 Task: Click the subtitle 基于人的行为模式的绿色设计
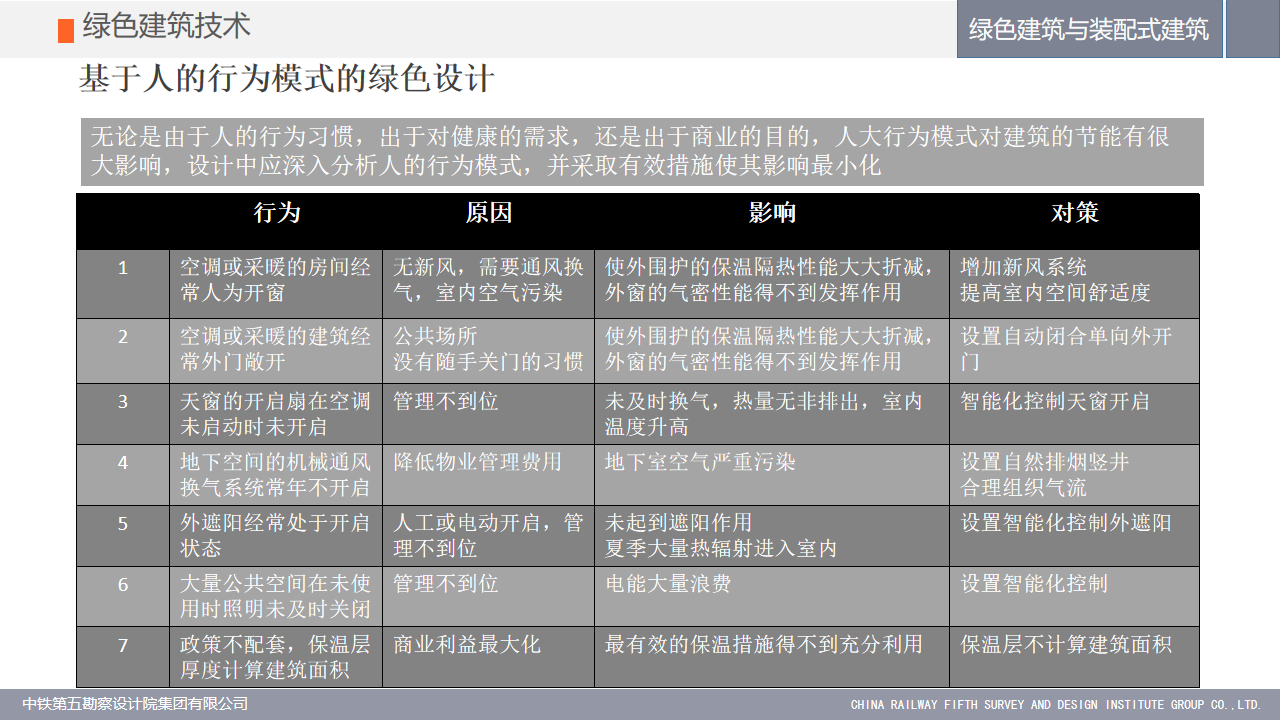click(x=286, y=79)
